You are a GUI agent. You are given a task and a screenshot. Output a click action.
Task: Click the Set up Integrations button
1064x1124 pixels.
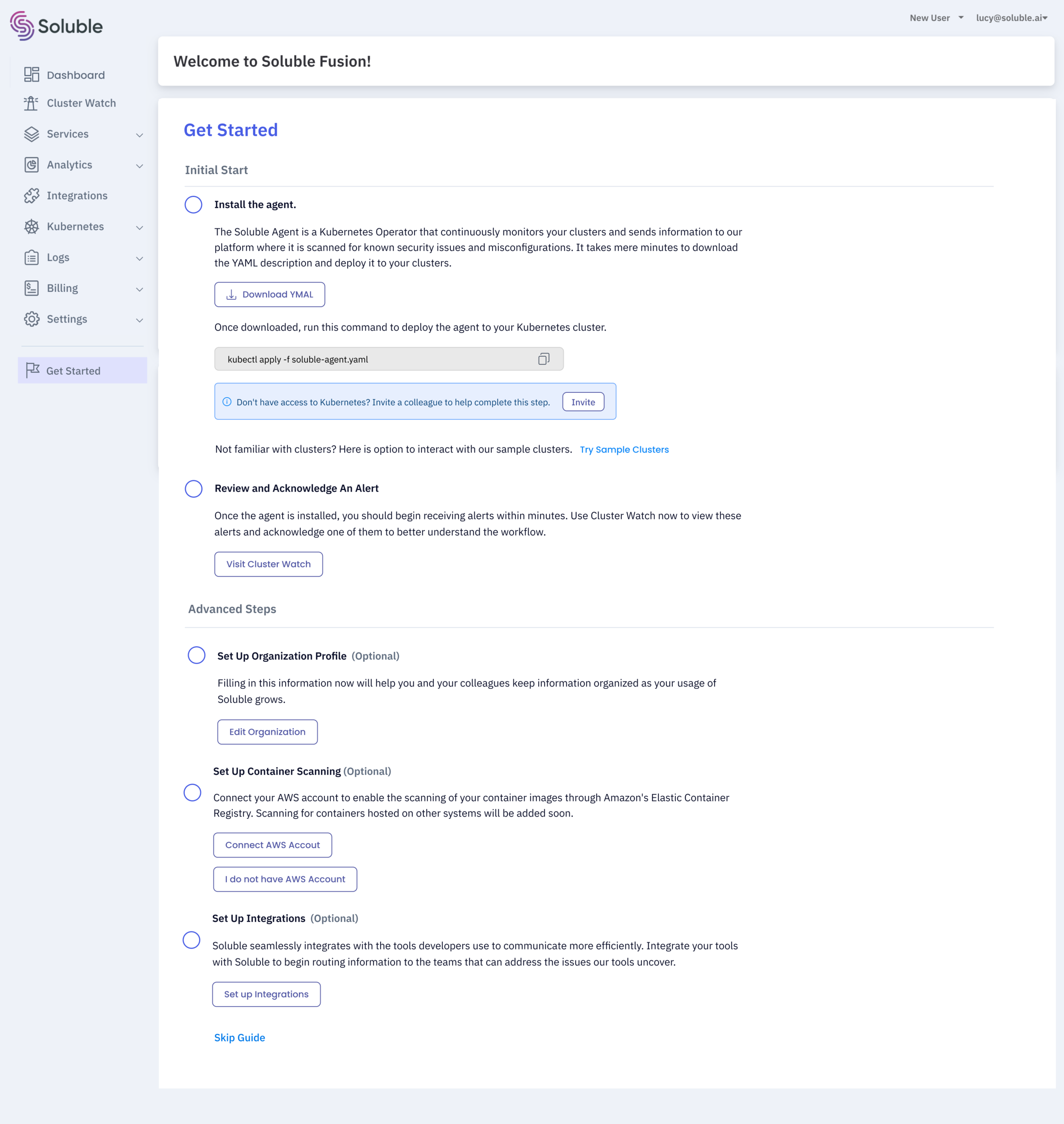coord(266,994)
